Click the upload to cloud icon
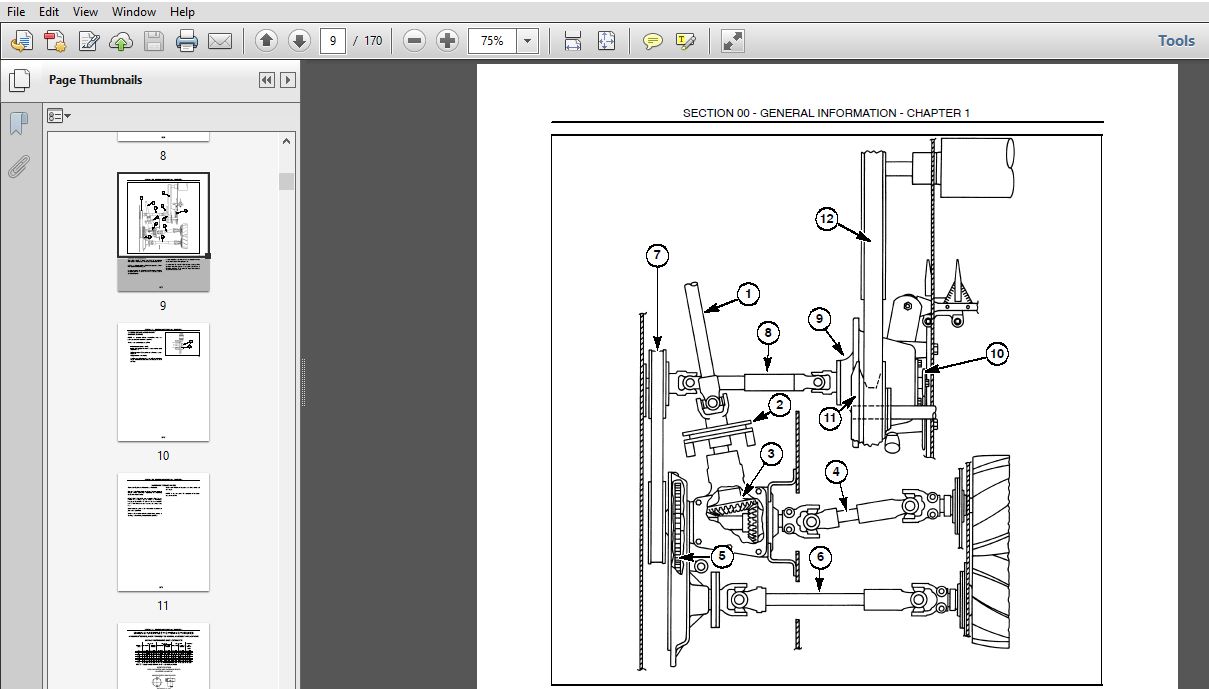The image size is (1209, 689). 121,41
